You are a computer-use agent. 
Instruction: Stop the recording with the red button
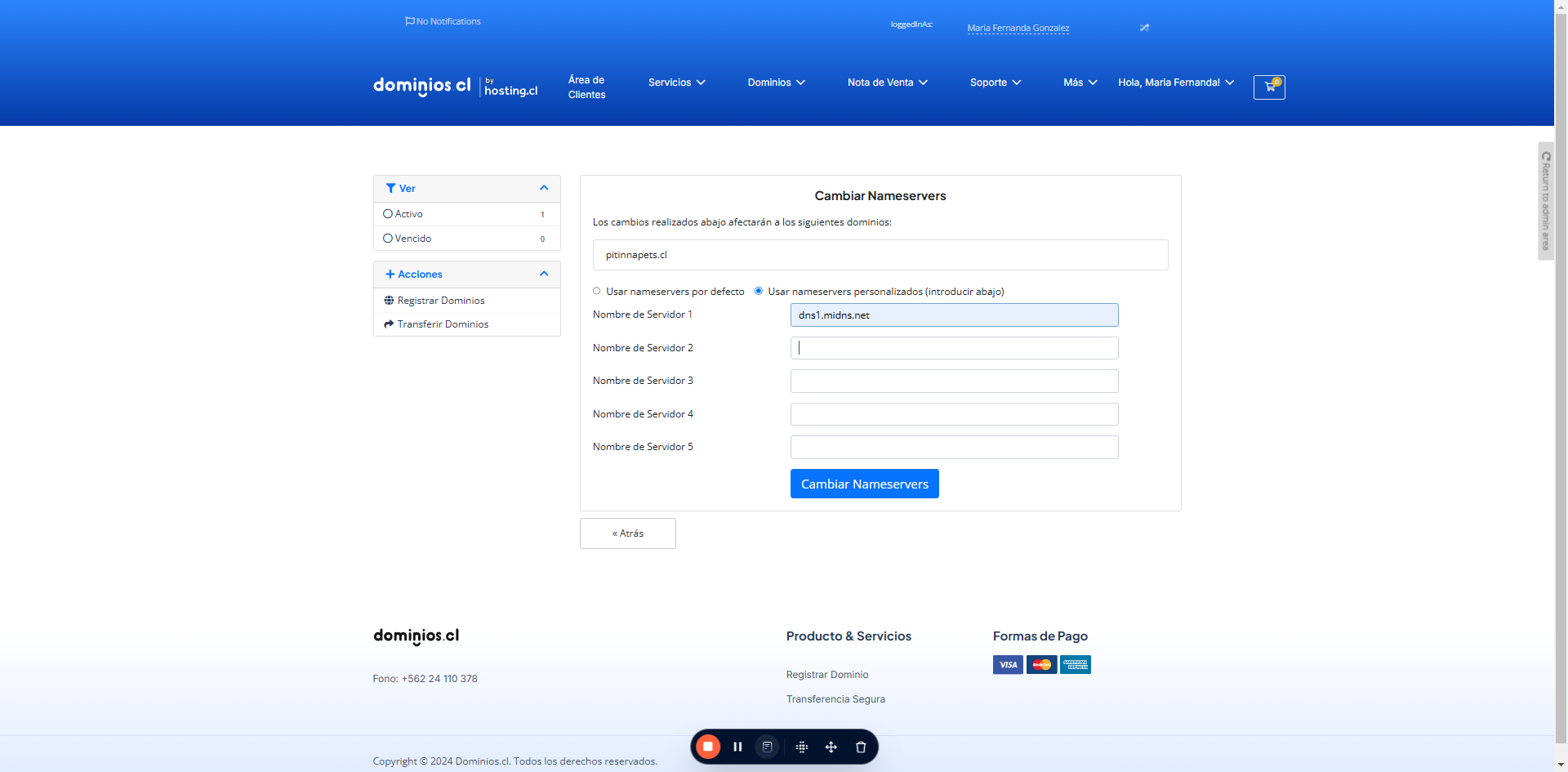tap(708, 747)
